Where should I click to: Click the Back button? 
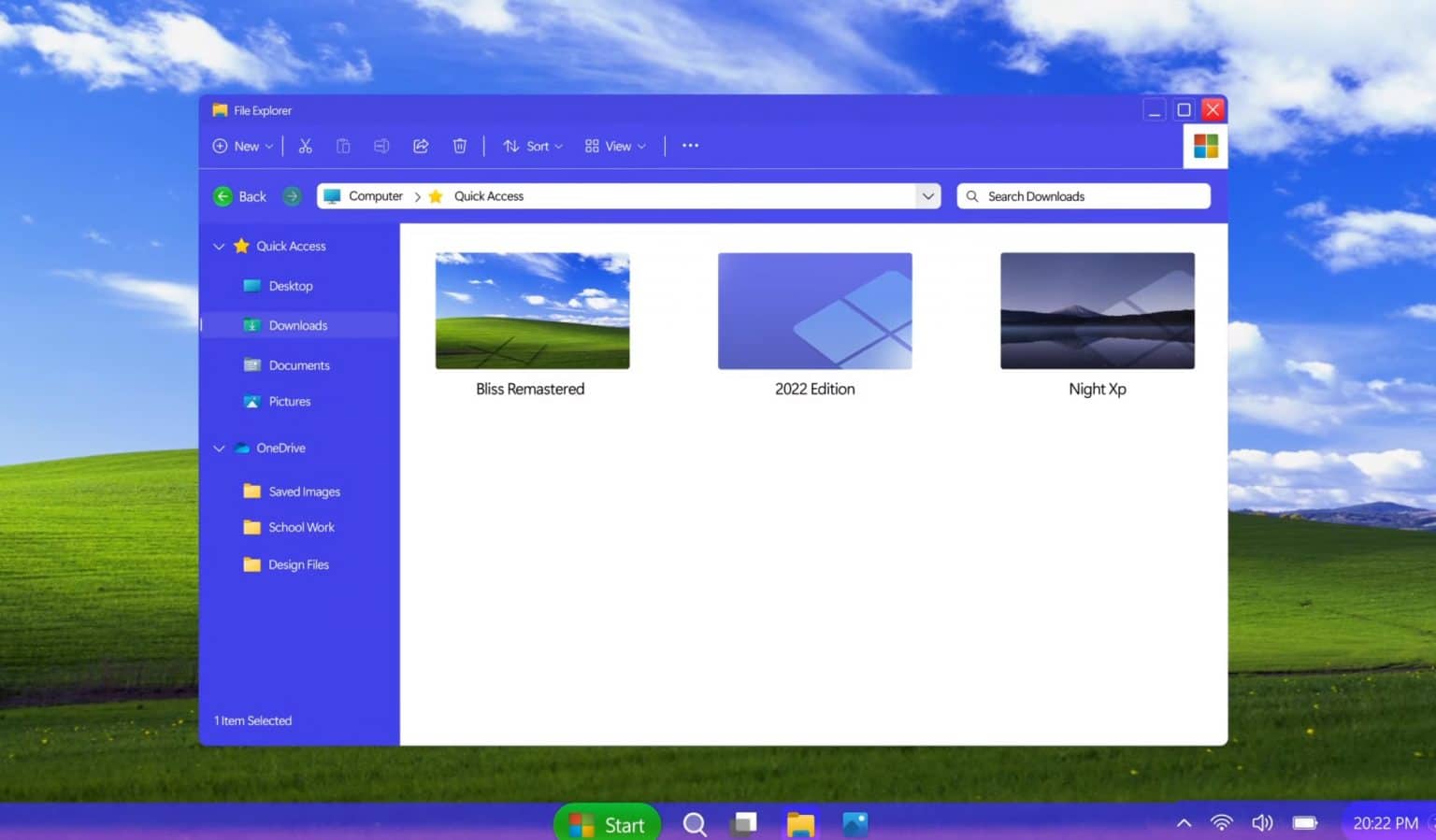239,196
